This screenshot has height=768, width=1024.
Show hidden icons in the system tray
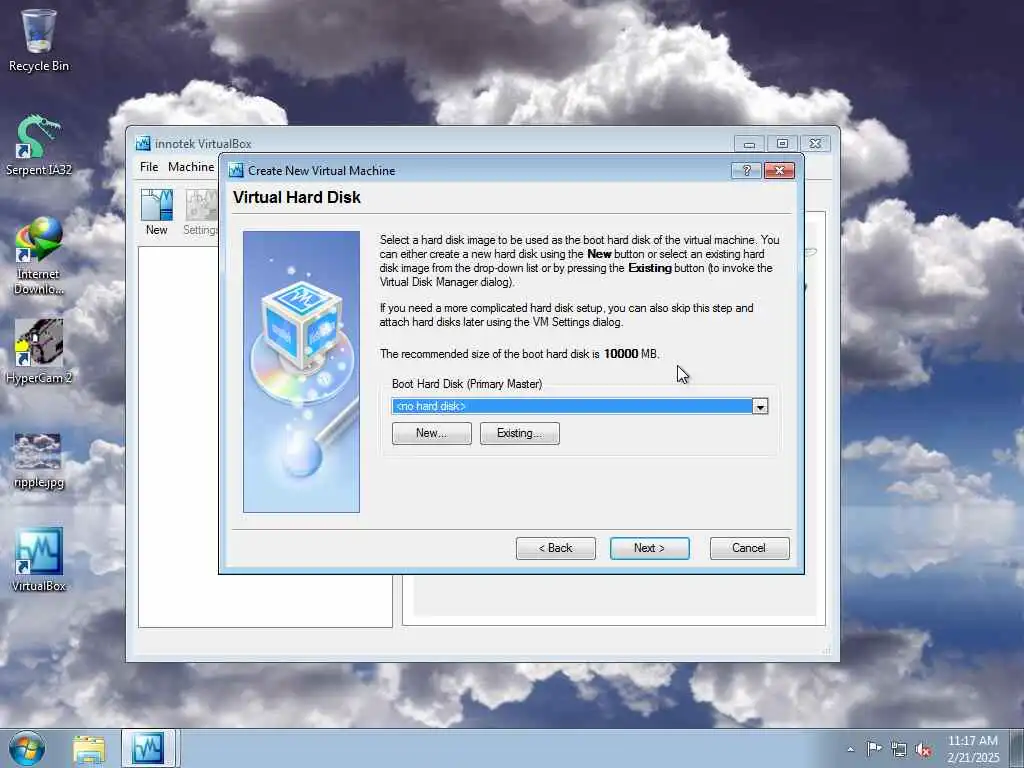click(x=850, y=749)
